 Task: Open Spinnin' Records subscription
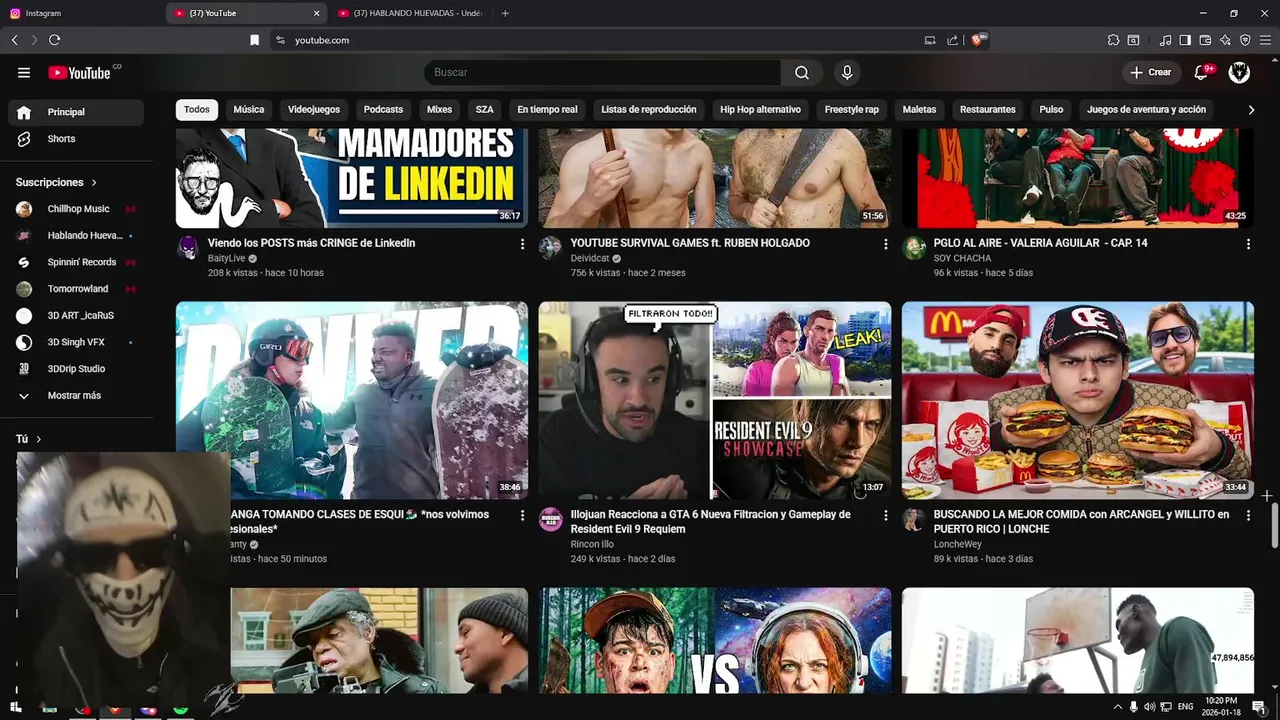tap(76, 262)
